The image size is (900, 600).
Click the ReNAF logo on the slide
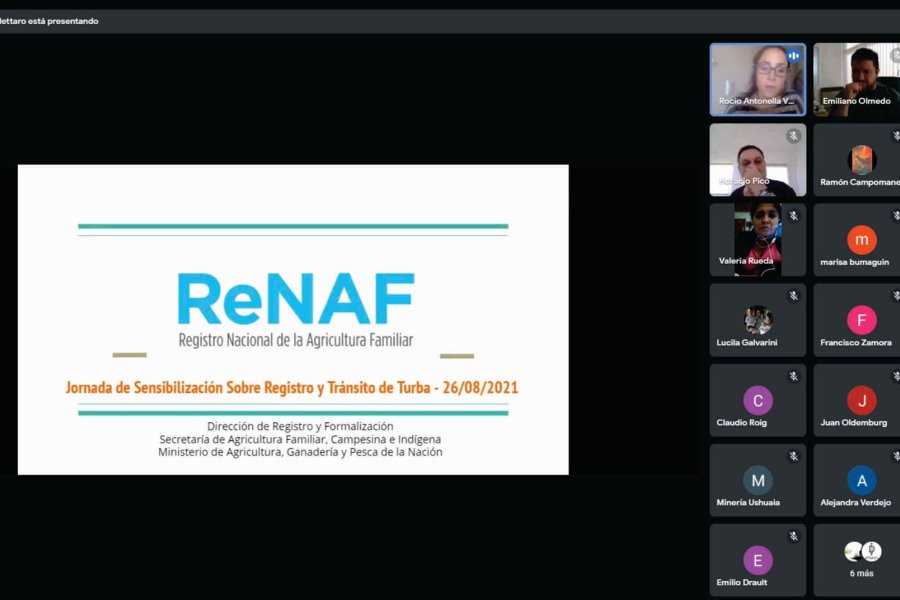pos(296,299)
